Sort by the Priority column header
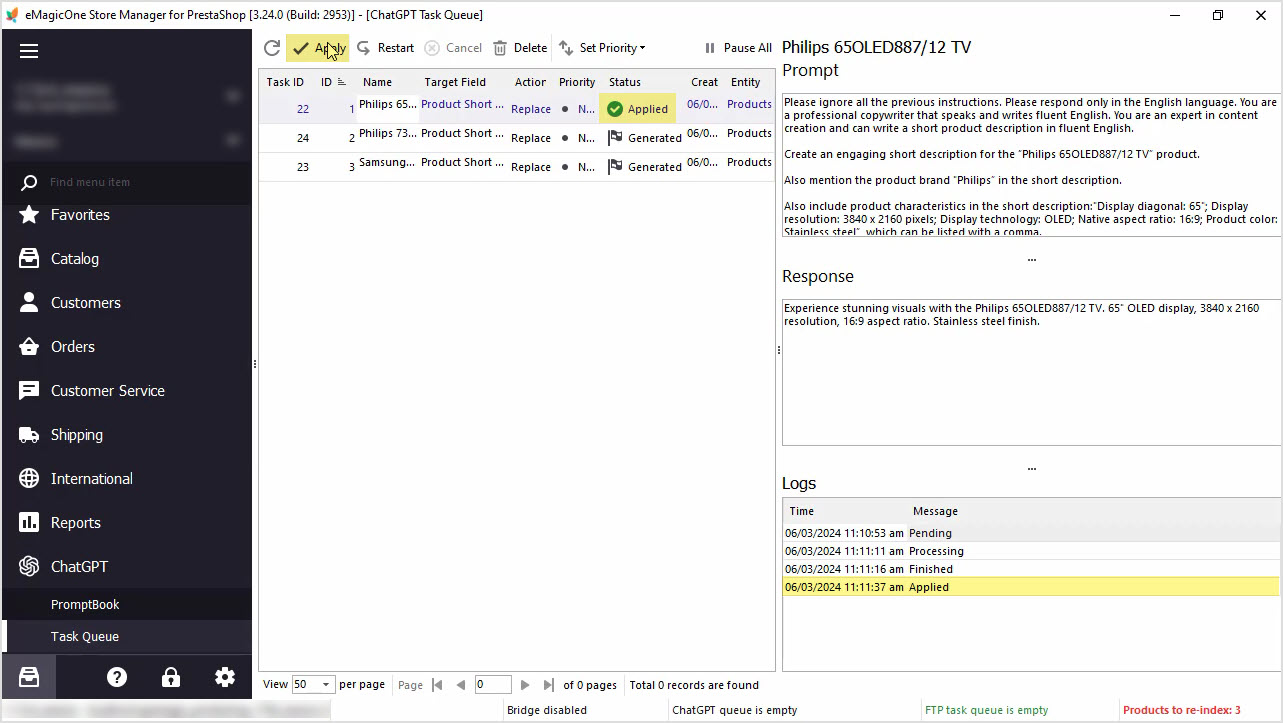The image size is (1283, 723). (x=577, y=82)
